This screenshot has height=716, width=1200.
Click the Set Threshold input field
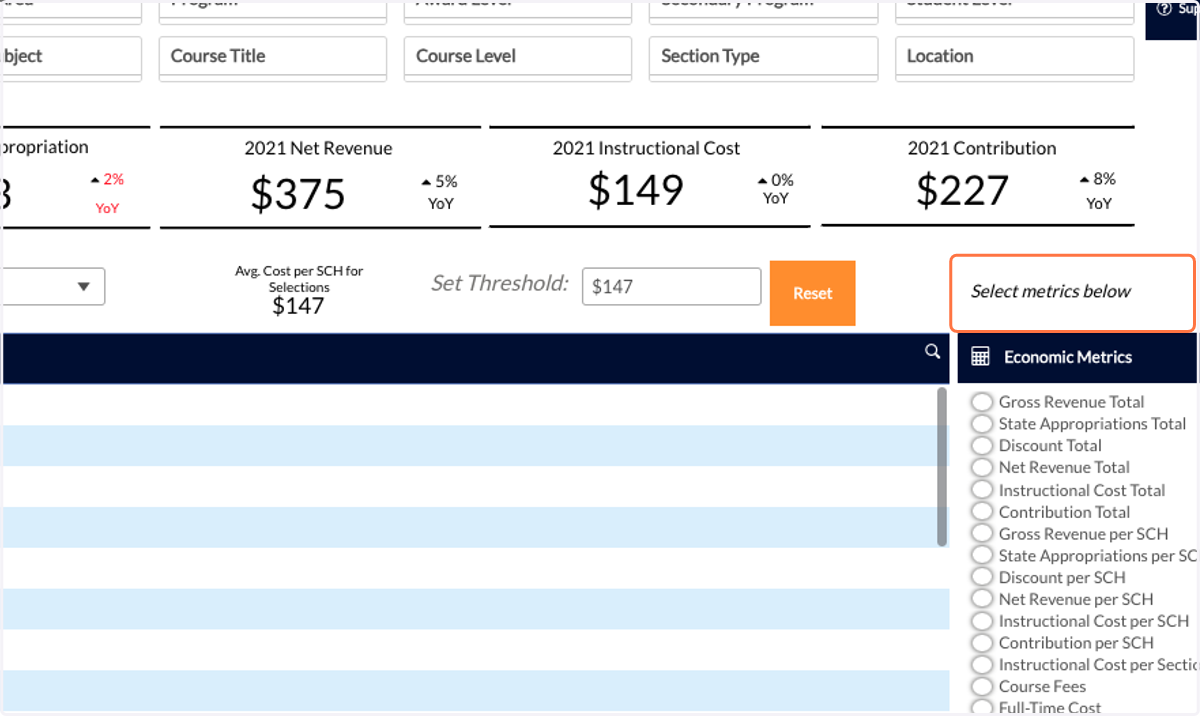pos(671,287)
